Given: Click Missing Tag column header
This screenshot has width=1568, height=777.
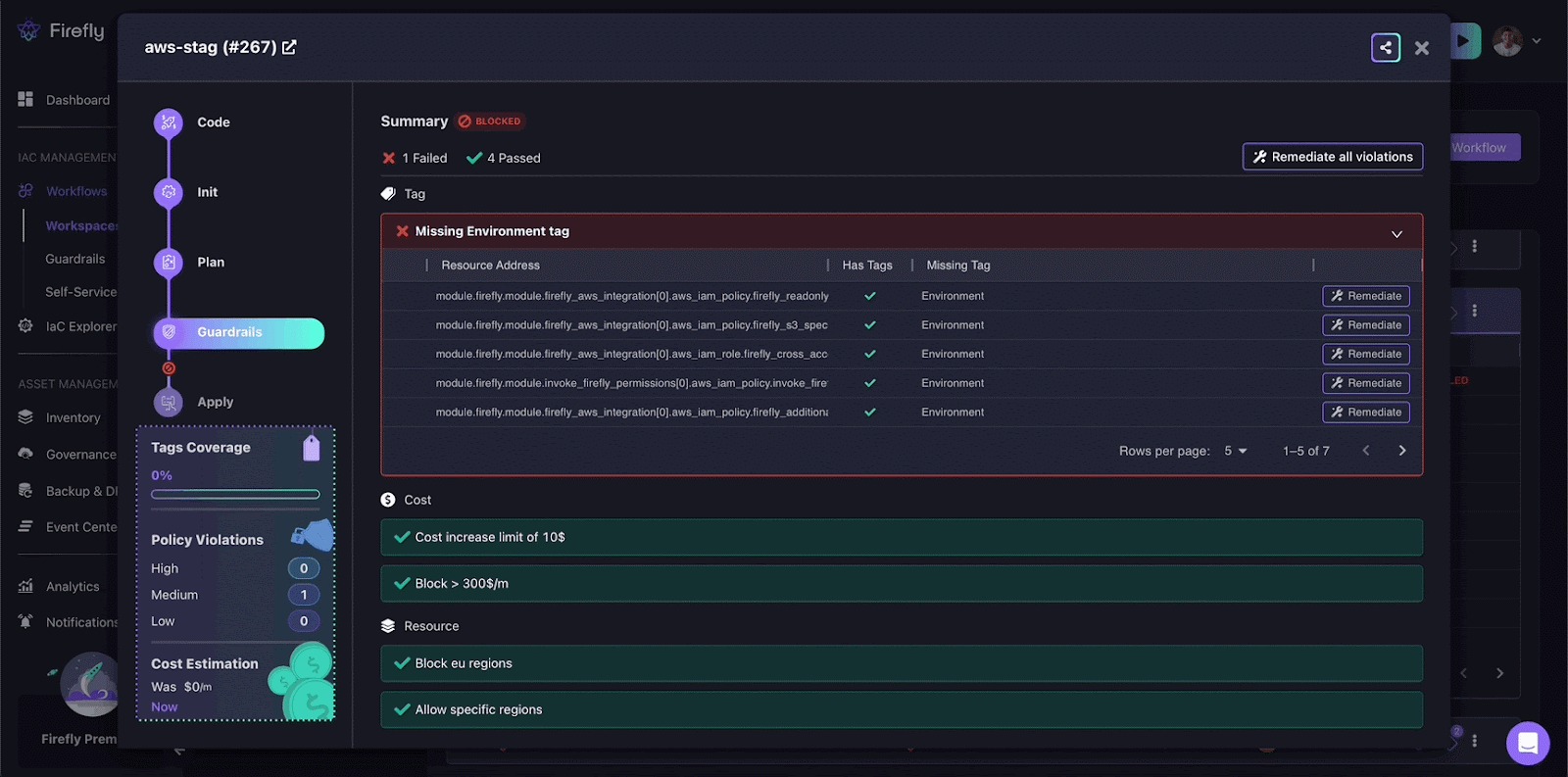Looking at the screenshot, I should pyautogui.click(x=958, y=266).
